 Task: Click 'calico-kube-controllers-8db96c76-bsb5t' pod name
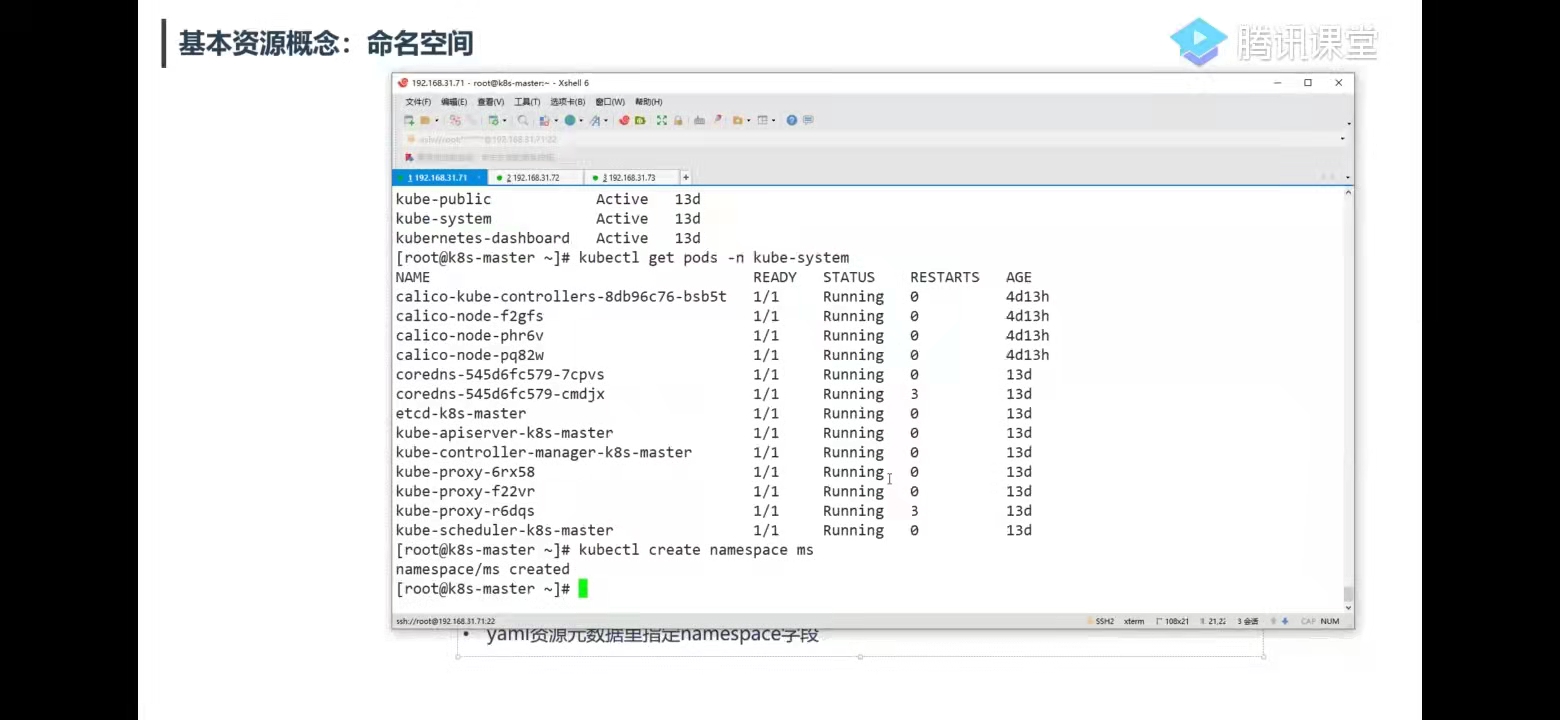561,297
